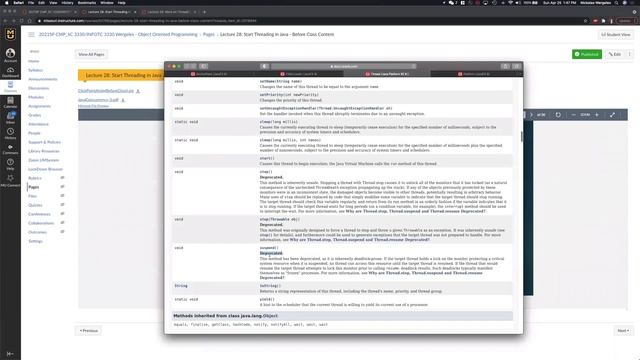Click the address bar in front docs window

[344, 66]
